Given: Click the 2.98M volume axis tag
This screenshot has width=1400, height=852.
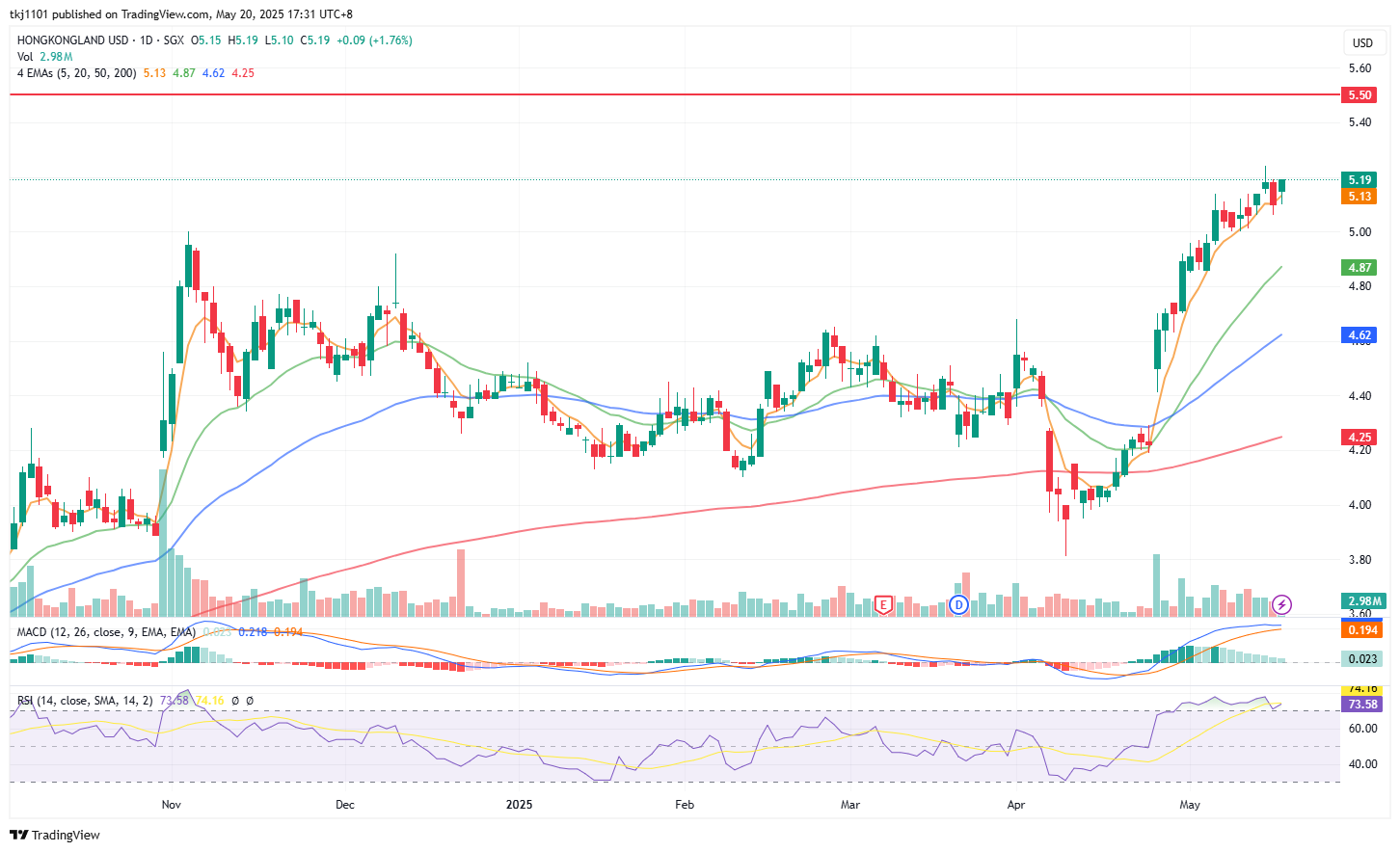Looking at the screenshot, I should pyautogui.click(x=1364, y=601).
